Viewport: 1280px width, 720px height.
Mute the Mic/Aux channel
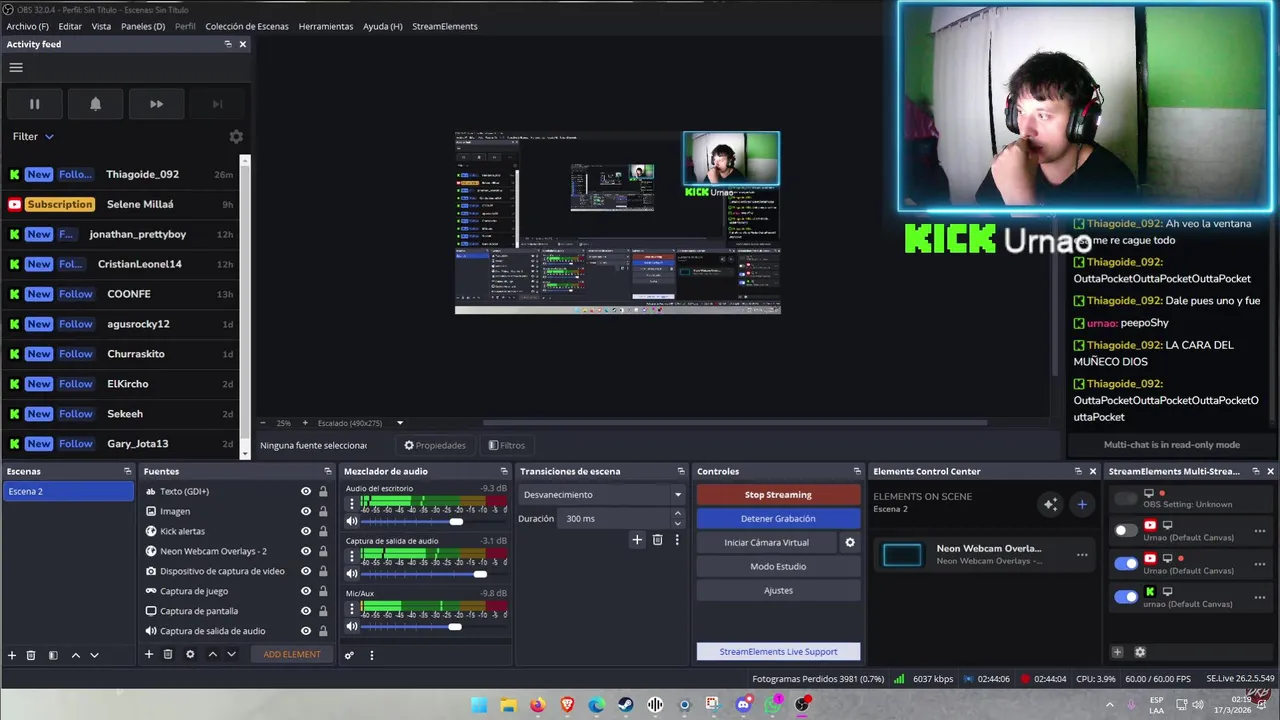352,626
